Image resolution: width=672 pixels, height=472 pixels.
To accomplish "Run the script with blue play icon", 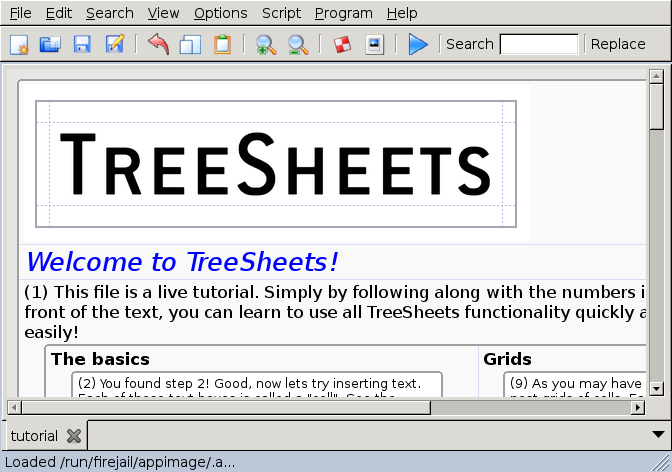I will point(418,44).
